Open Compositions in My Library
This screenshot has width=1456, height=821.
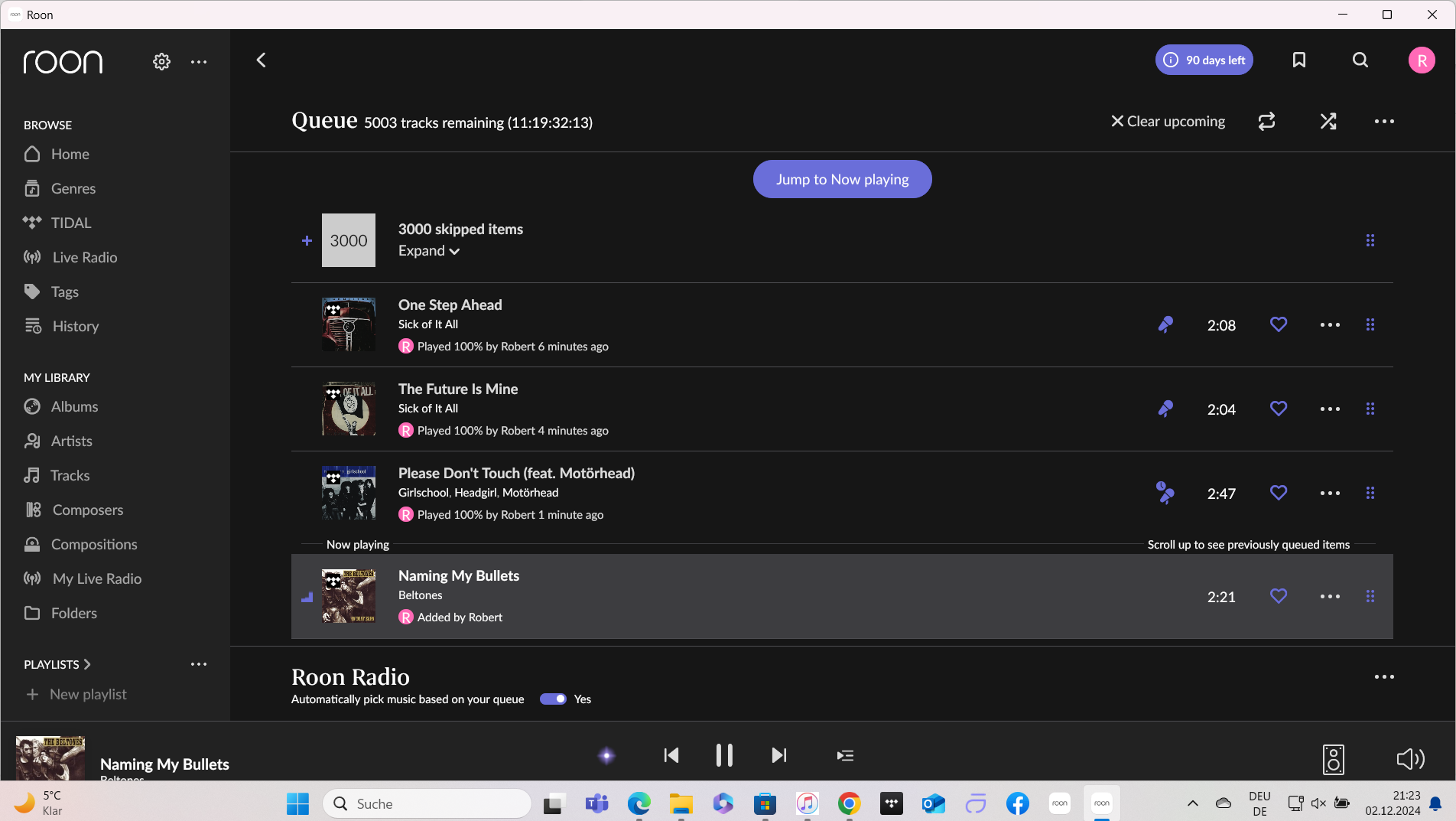tap(80, 544)
